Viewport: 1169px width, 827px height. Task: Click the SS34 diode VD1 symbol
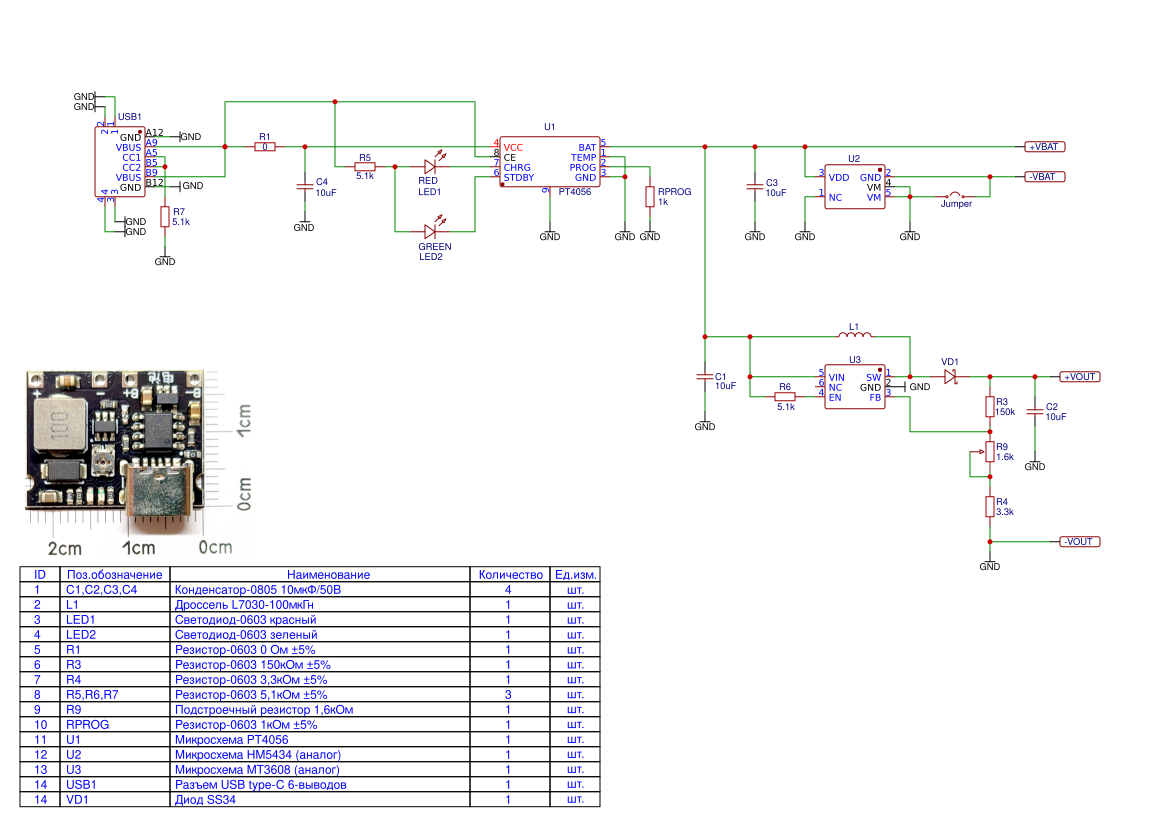pyautogui.click(x=951, y=376)
